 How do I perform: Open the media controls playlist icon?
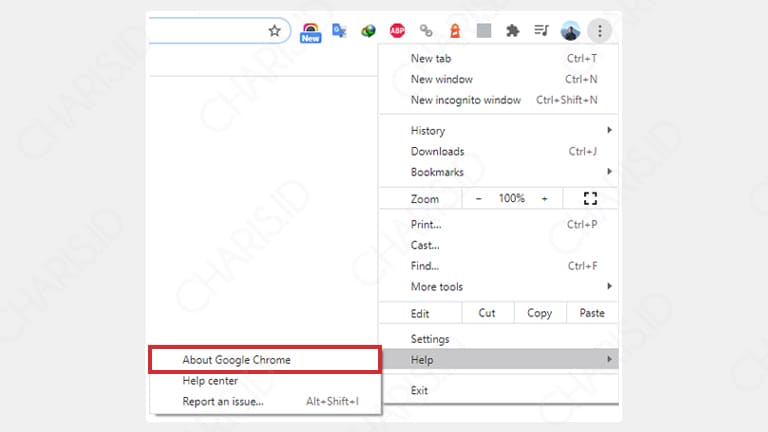[541, 31]
